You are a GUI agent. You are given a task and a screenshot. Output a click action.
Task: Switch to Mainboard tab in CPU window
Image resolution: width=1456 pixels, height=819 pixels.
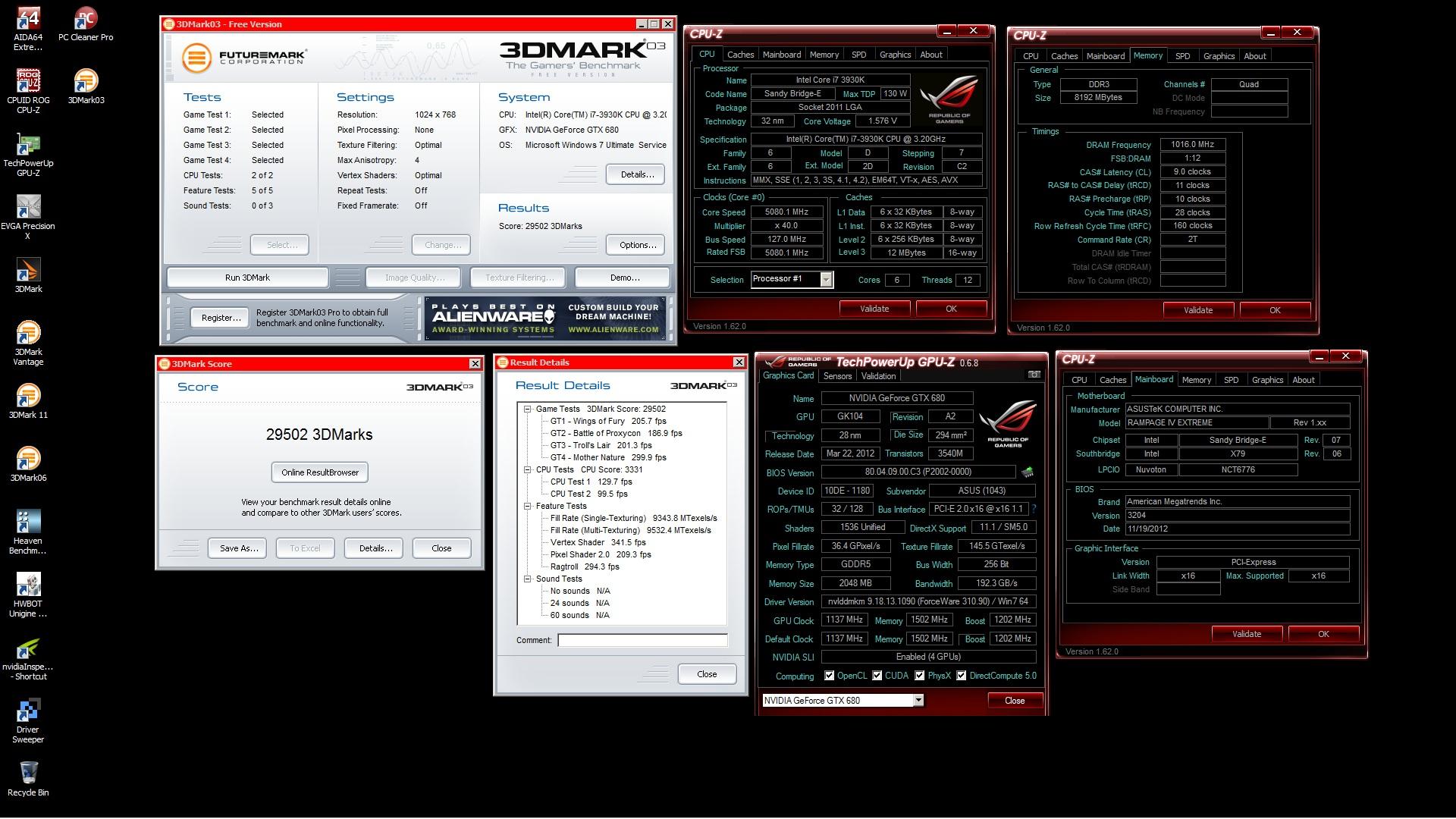pyautogui.click(x=782, y=55)
